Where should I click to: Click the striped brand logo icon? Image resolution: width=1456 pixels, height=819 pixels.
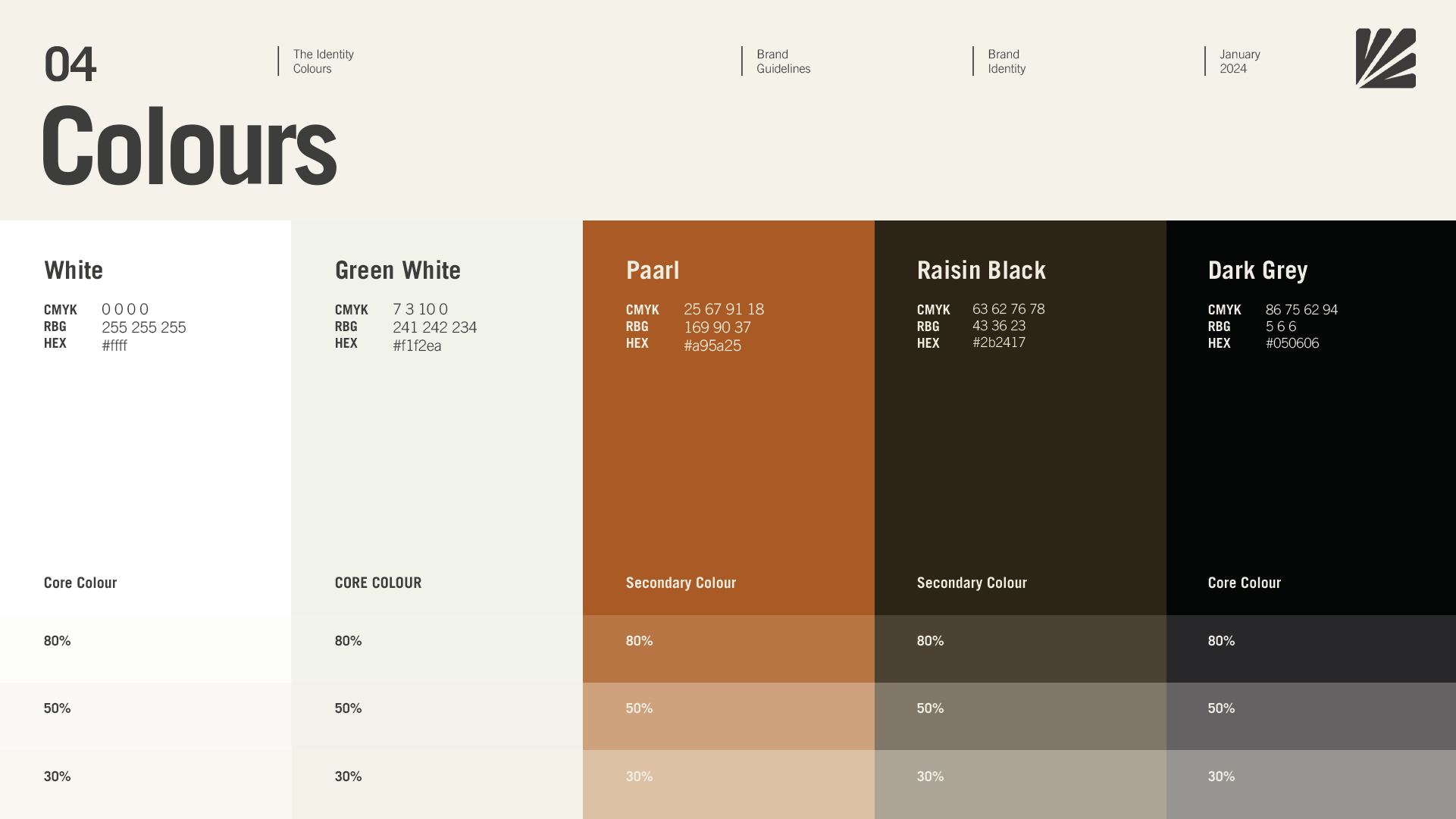coord(1386,58)
